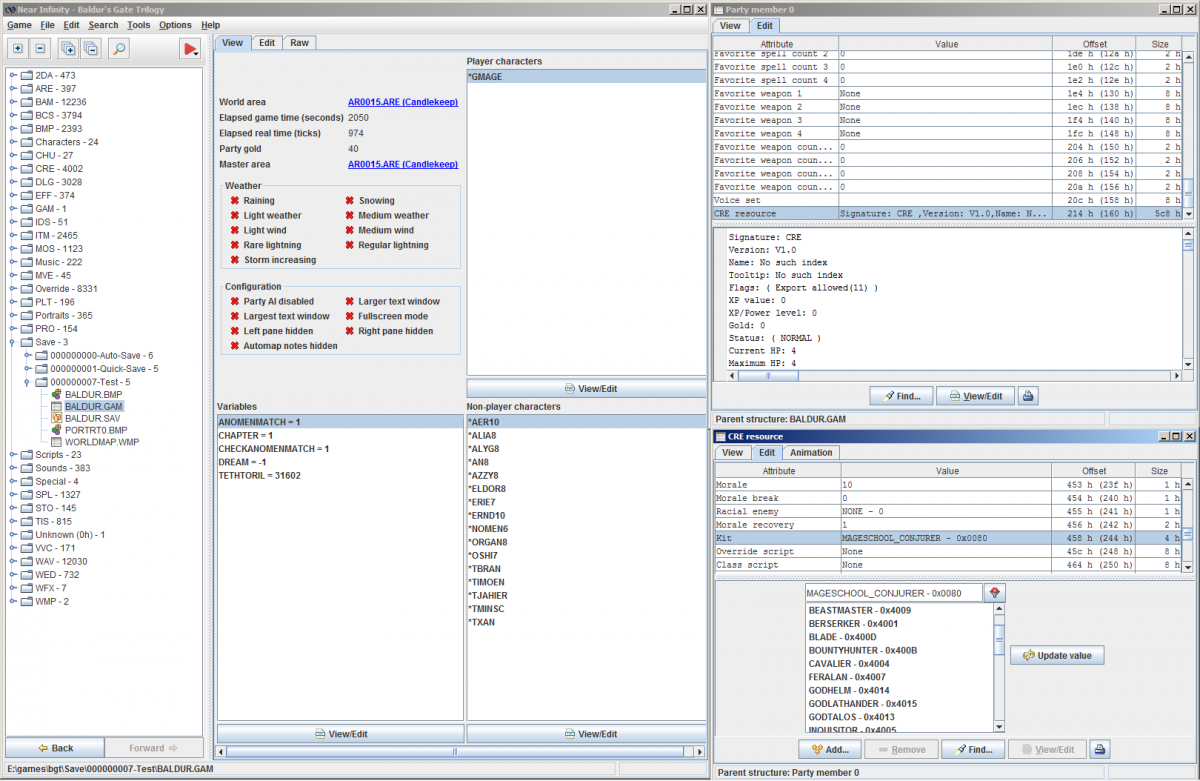
Task: Click the 000000000-Auto-Save folder icon
Action: (x=41, y=355)
